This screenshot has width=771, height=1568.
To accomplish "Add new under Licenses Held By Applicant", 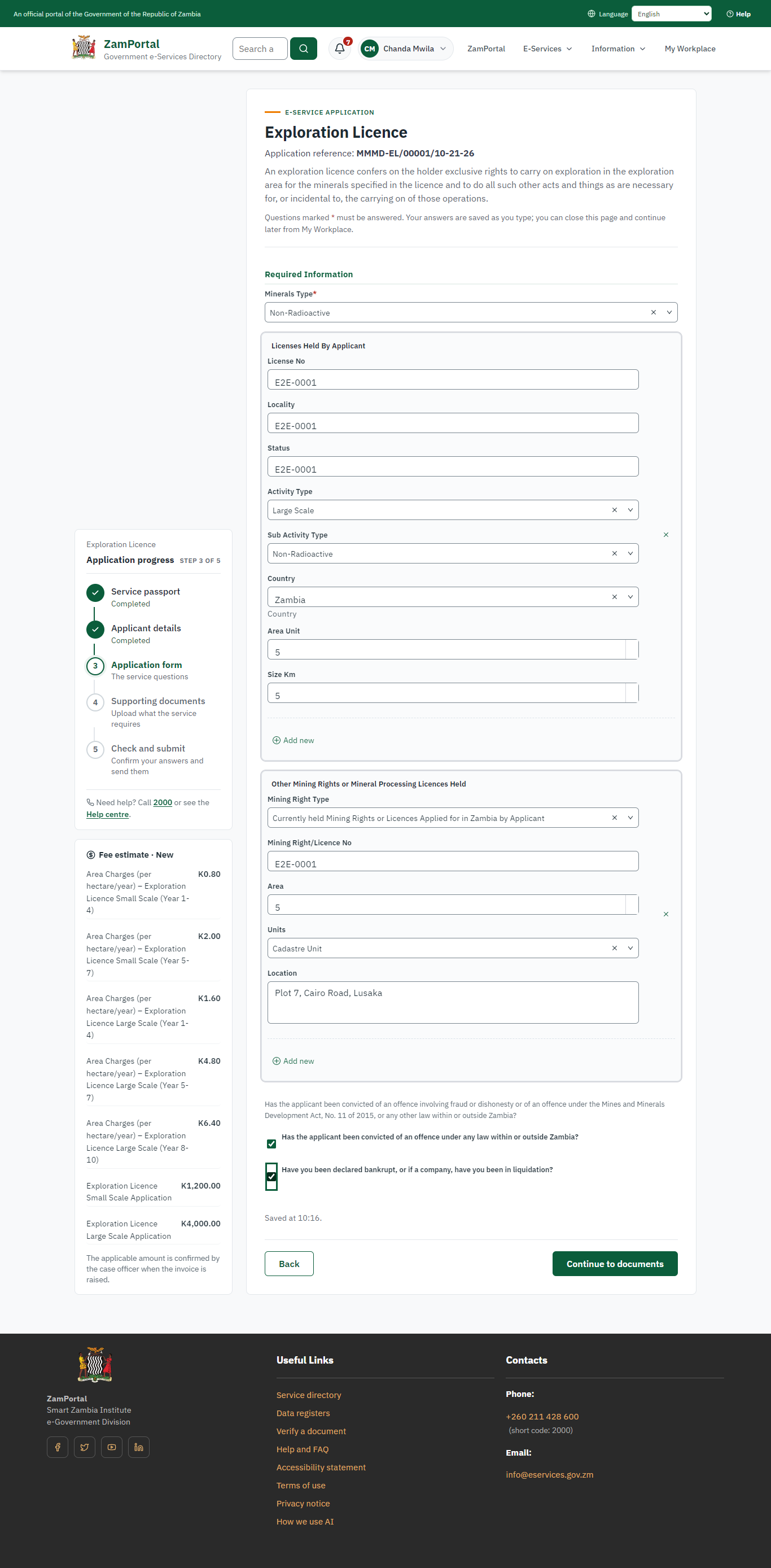I will coord(293,740).
